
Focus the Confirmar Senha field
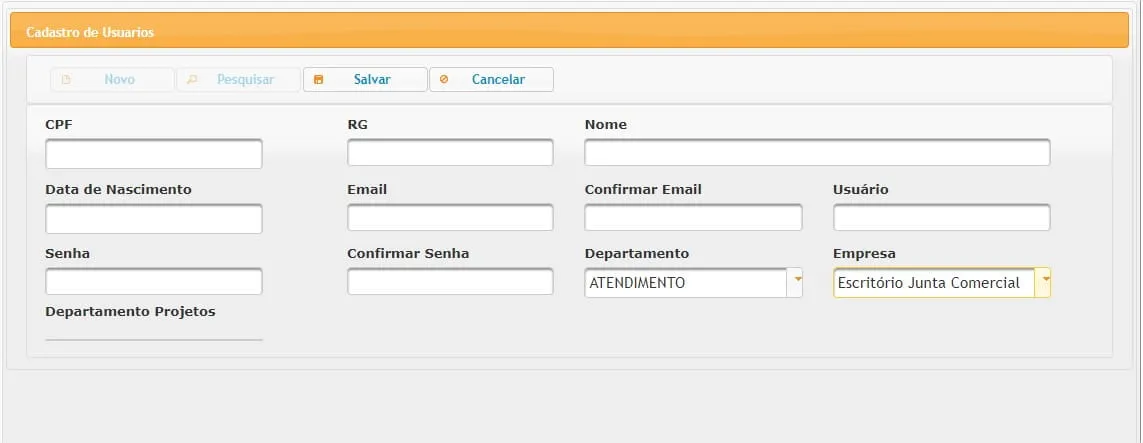coord(450,282)
